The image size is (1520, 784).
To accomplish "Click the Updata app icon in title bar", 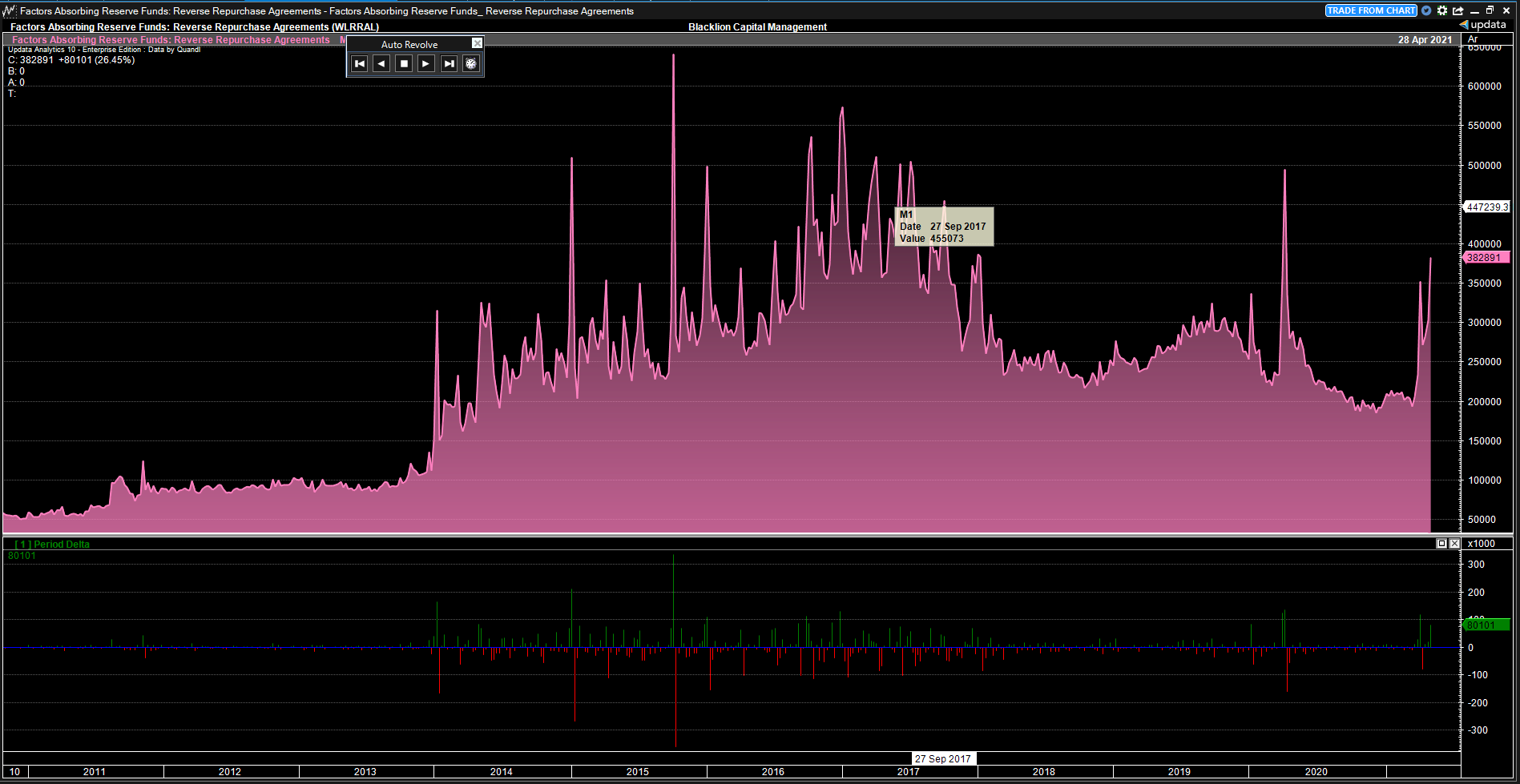I will click(x=9, y=10).
